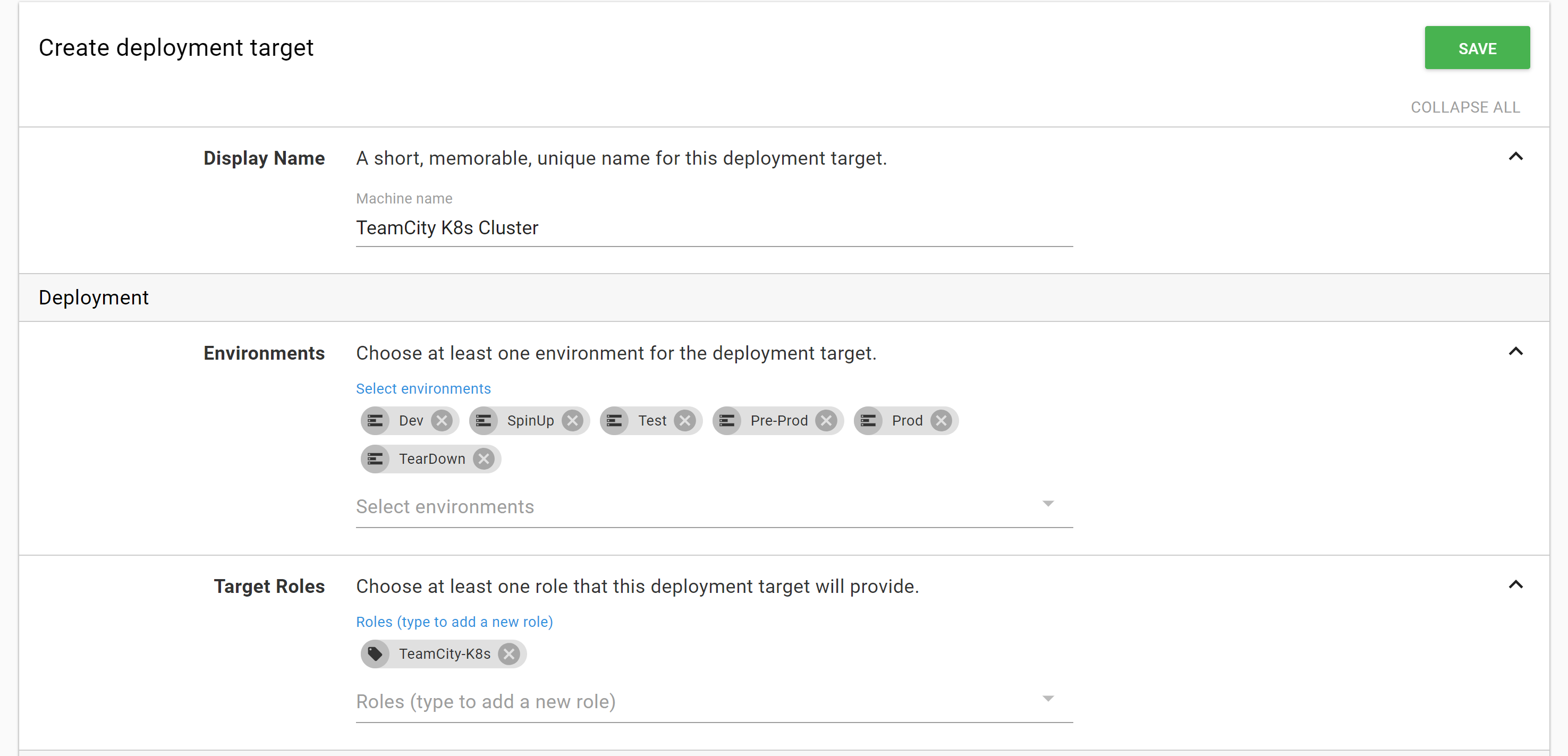Remove the Dev environment chip
The image size is (1568, 756).
442,421
